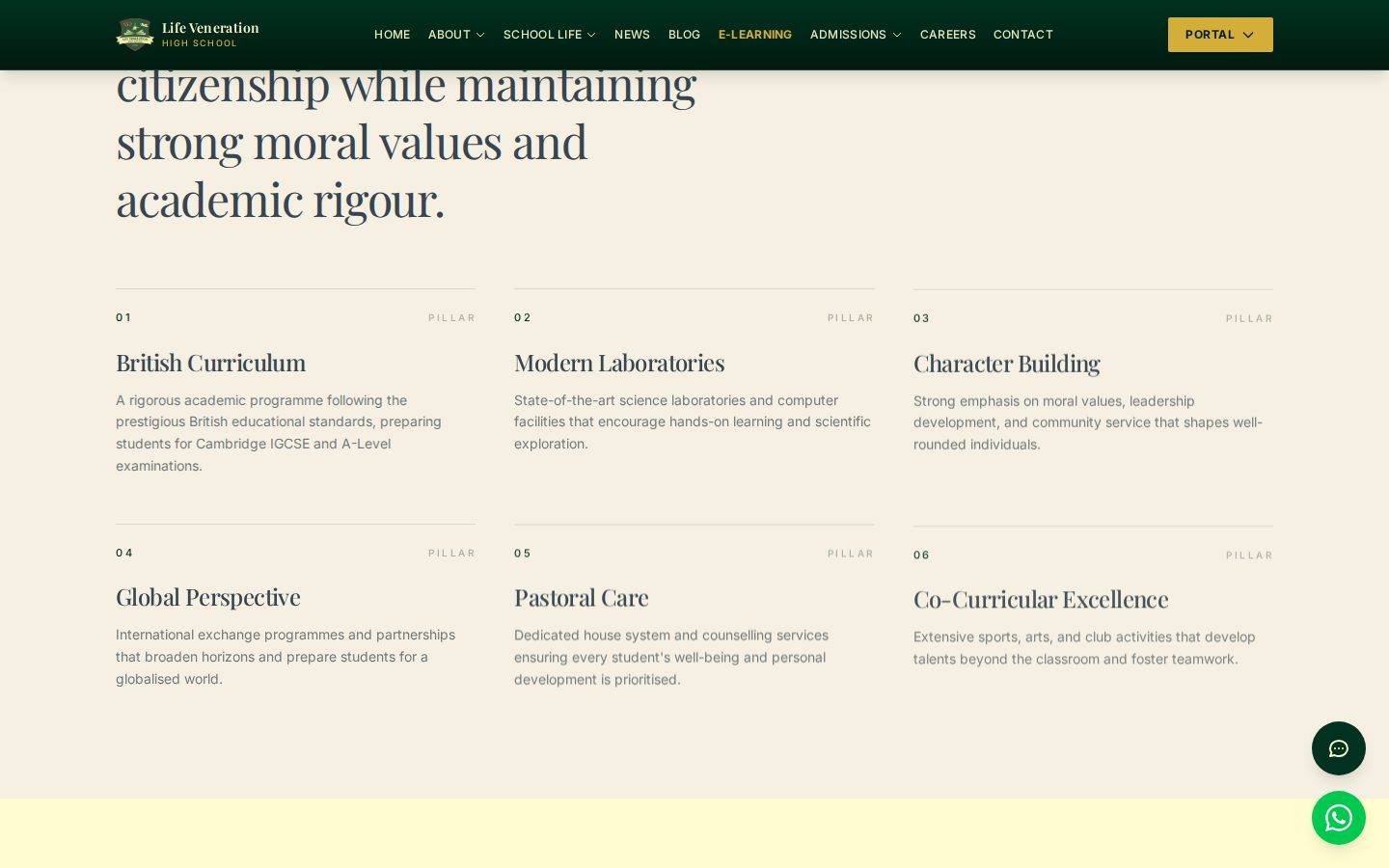Open the Contact page link

pyautogui.click(x=1023, y=35)
